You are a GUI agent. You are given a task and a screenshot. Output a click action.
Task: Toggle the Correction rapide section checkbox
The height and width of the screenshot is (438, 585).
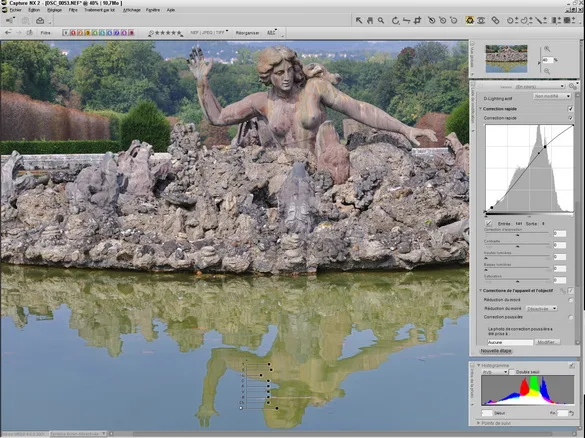(570, 109)
